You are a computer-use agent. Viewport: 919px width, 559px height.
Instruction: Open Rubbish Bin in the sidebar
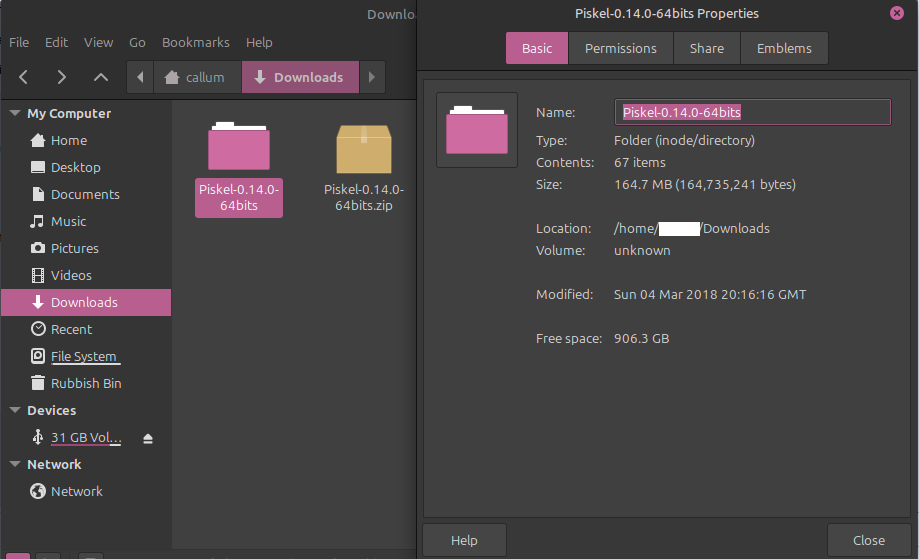(86, 383)
